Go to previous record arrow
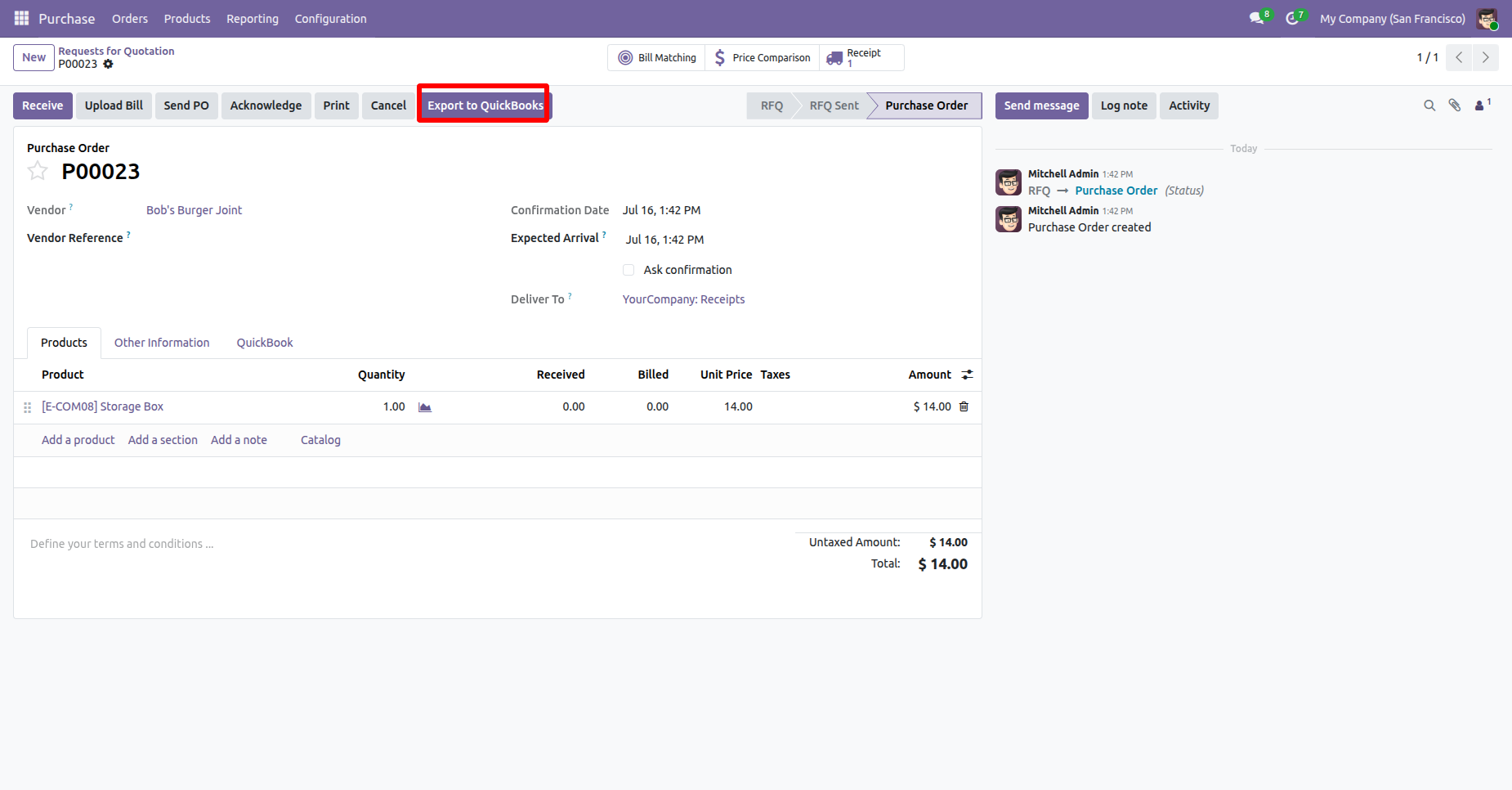 click(1459, 57)
